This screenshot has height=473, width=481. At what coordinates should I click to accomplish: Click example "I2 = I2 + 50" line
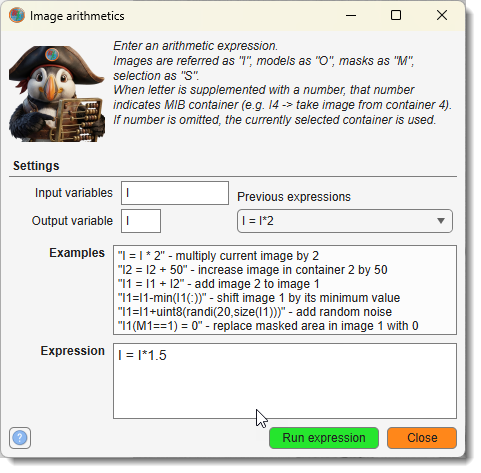tap(252, 270)
